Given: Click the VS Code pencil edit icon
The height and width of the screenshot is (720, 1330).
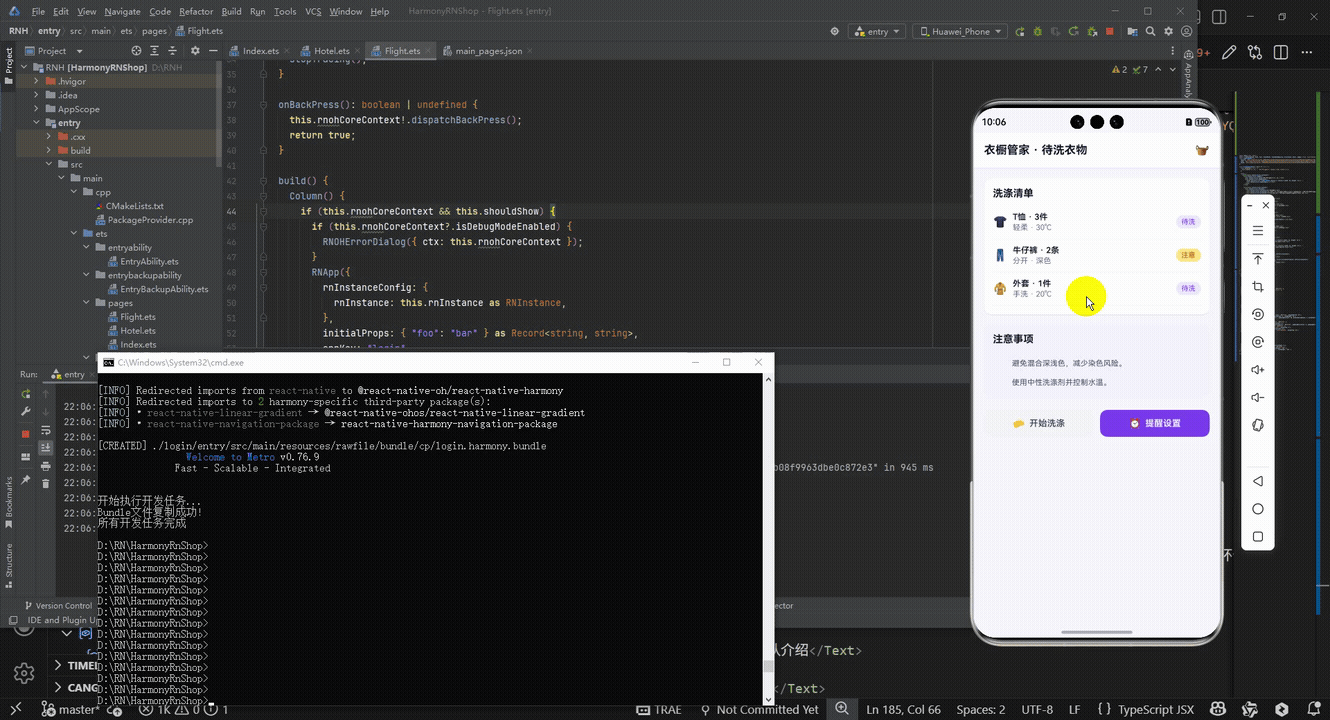Looking at the screenshot, I should coord(1229,53).
